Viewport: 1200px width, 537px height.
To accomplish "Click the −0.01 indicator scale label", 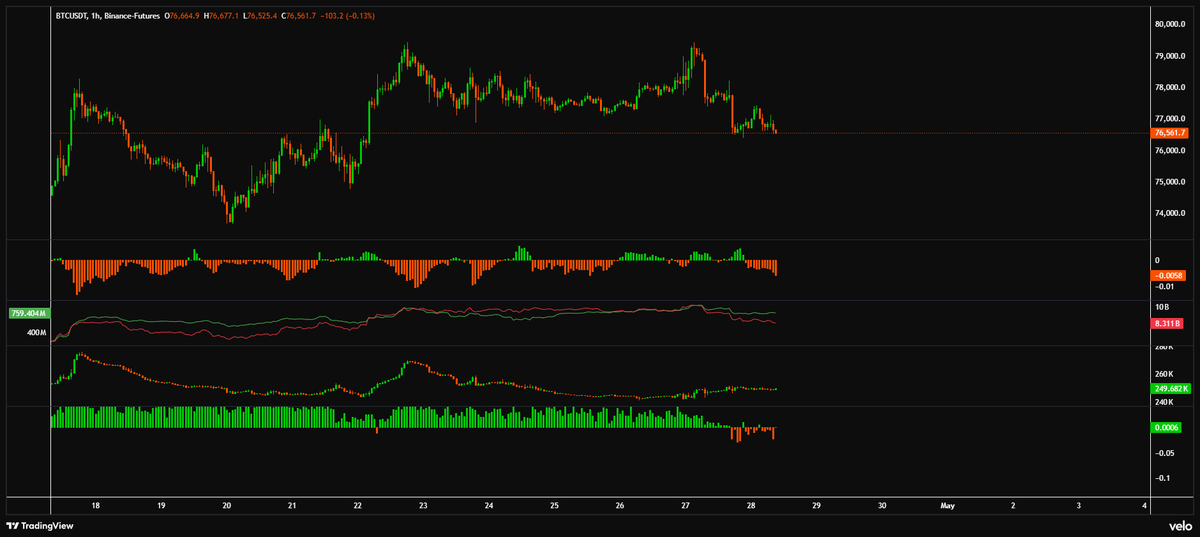I will (x=1163, y=286).
